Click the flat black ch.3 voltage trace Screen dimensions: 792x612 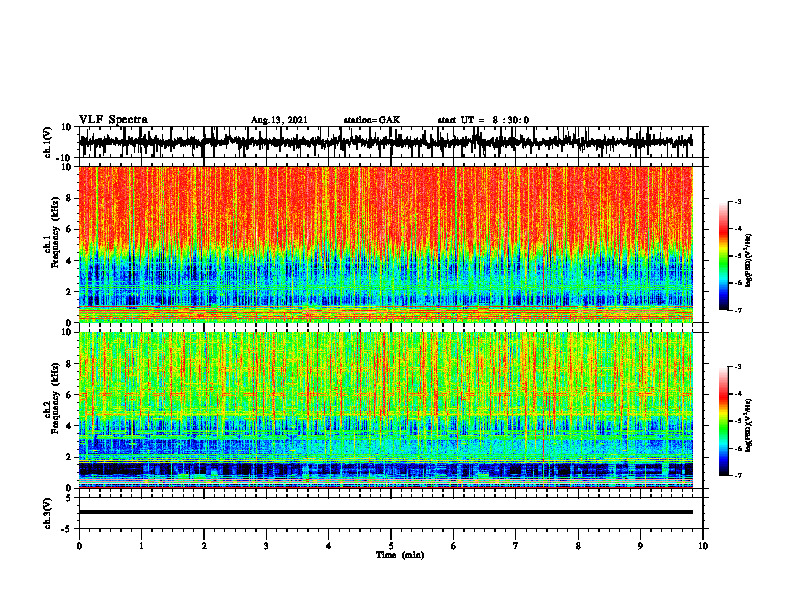point(386,512)
